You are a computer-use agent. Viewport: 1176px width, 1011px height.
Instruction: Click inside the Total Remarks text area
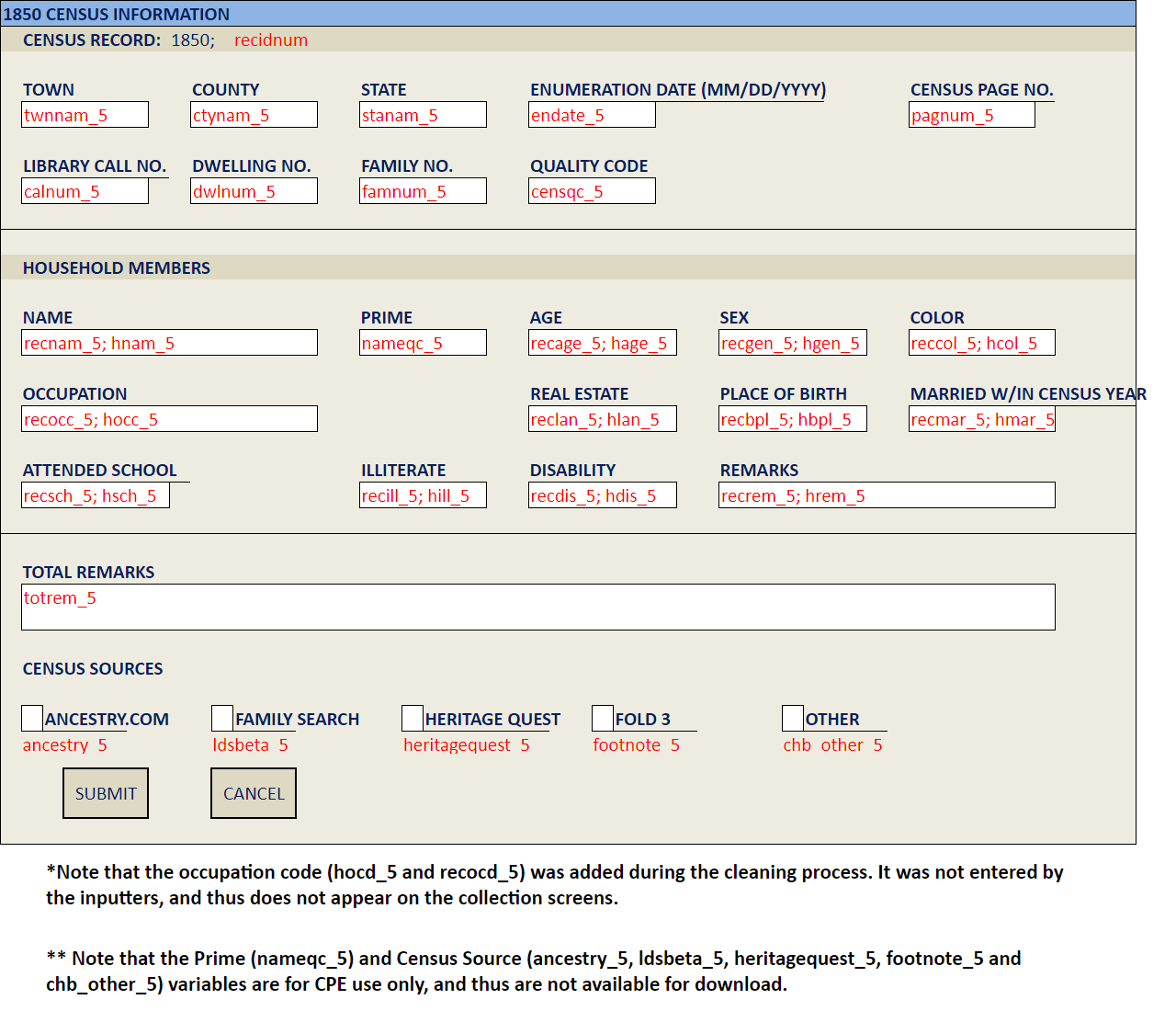(537, 608)
